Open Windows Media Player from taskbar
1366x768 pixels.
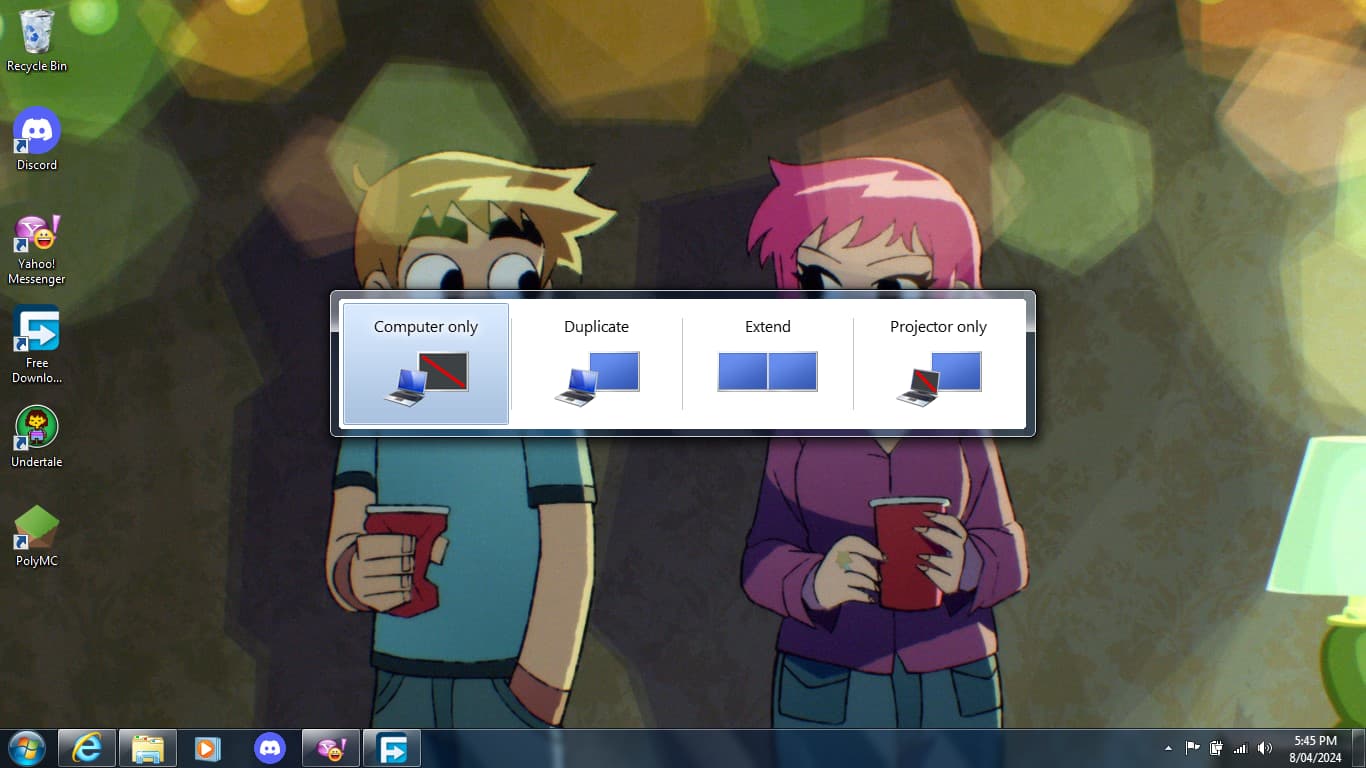[x=208, y=748]
